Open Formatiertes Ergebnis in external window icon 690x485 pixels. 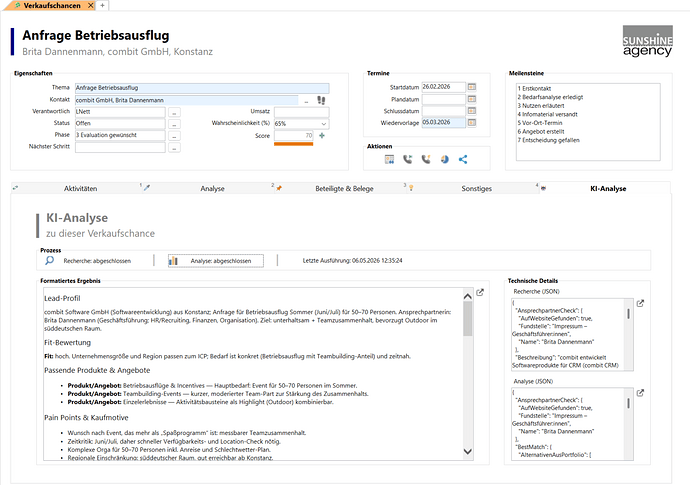(x=480, y=292)
